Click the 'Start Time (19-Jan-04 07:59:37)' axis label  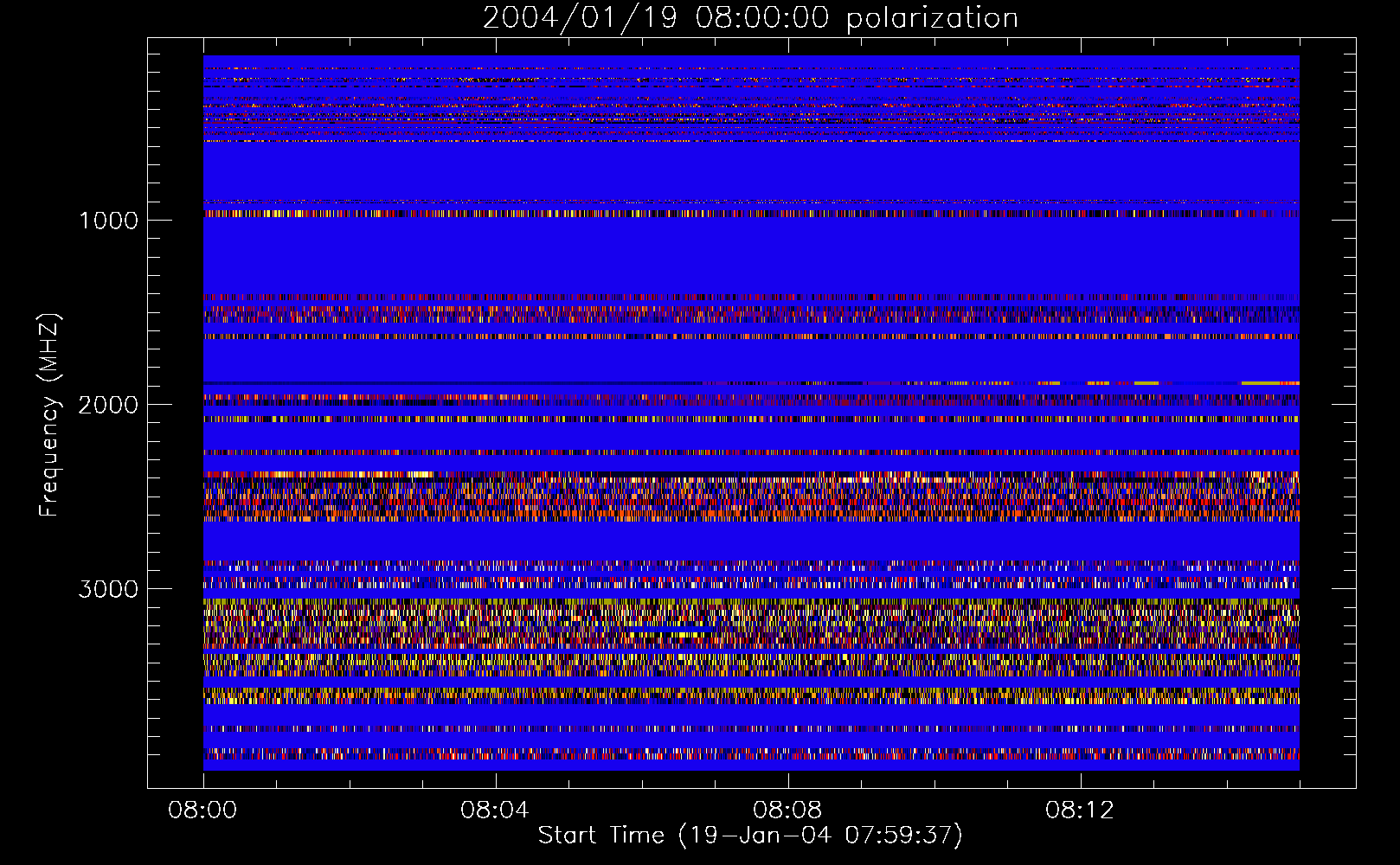pos(750,836)
